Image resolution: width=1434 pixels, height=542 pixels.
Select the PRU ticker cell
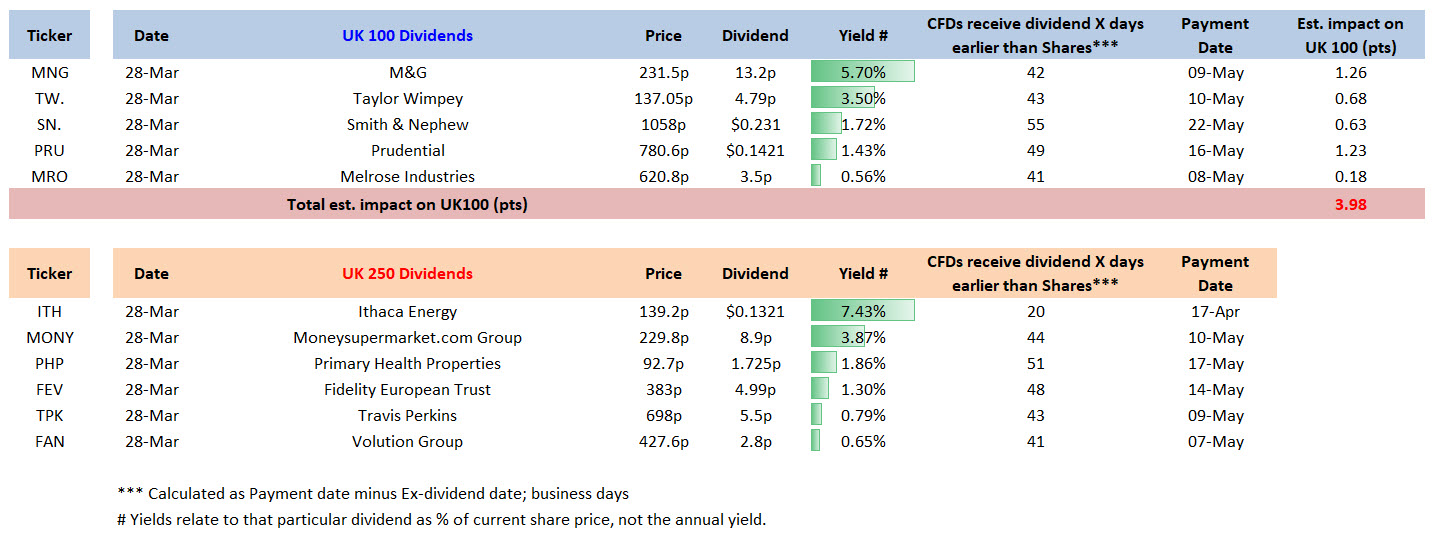pos(49,150)
